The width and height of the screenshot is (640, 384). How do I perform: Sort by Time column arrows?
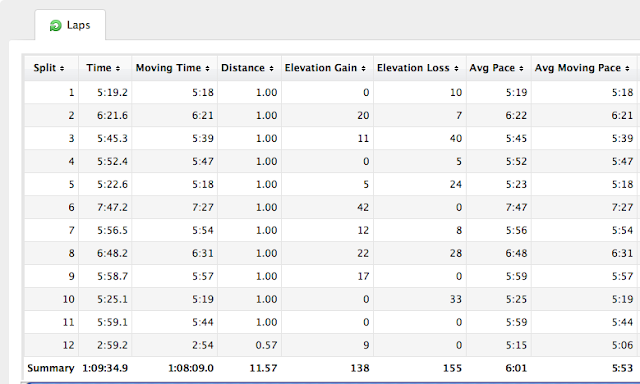tap(118, 69)
